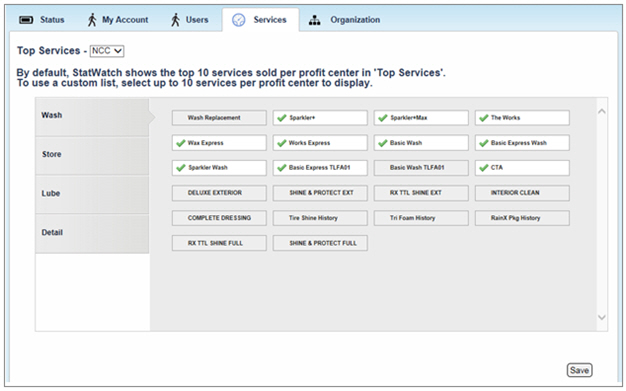Enable SHINE & PROTECT FULL service
626x391 pixels.
(320, 243)
